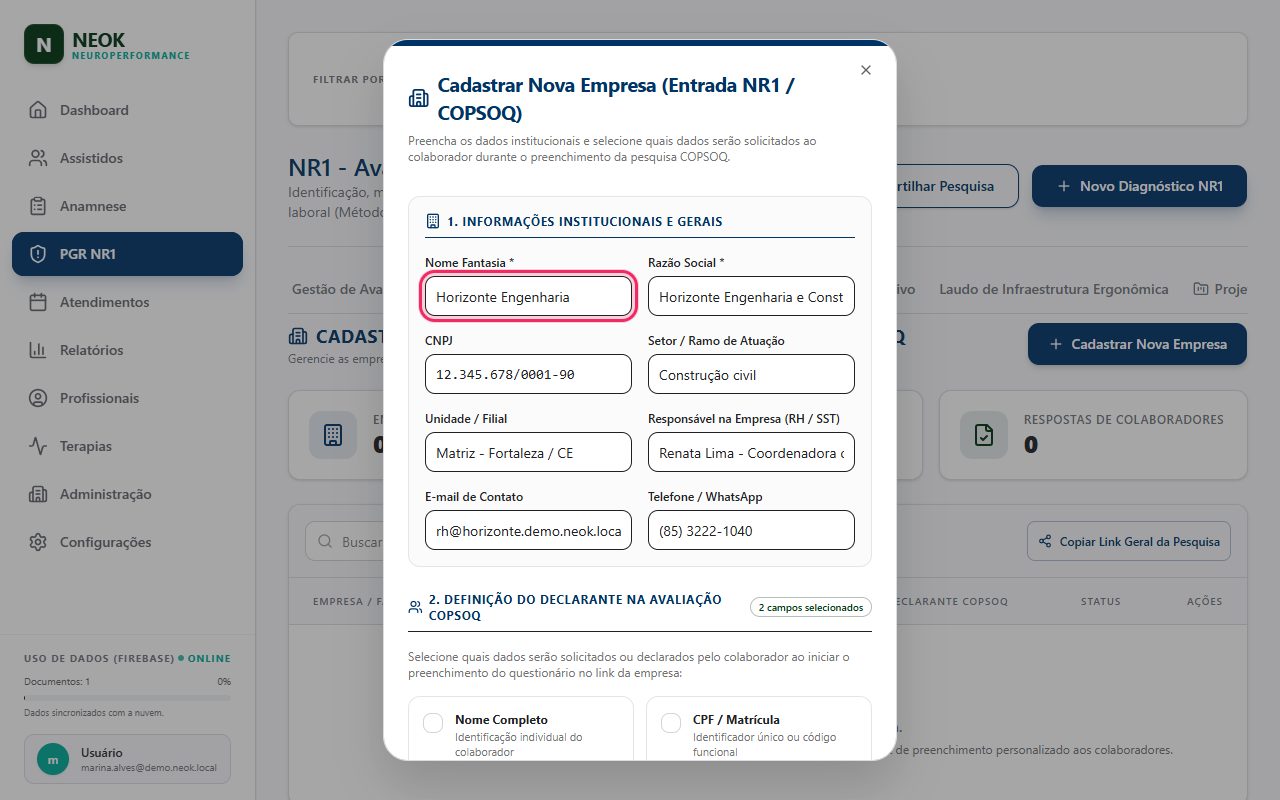This screenshot has width=1280, height=800.
Task: Click the ONLINE status label
Action: click(x=208, y=659)
